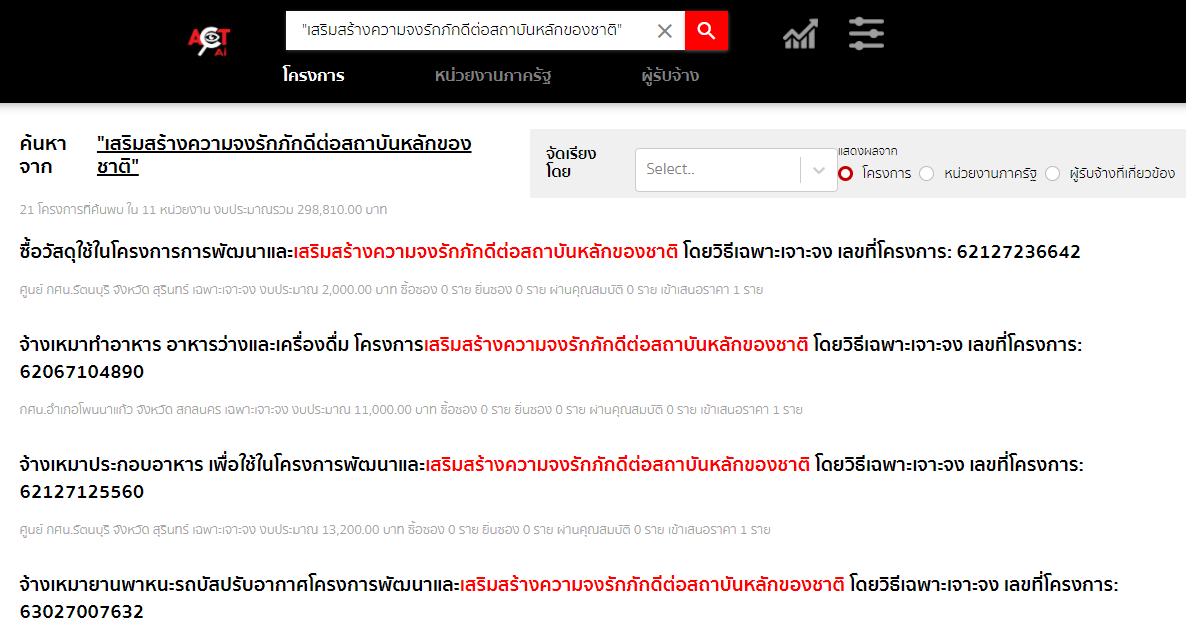Switch to the โครงการ tab
1186x634 pixels.
(x=313, y=76)
